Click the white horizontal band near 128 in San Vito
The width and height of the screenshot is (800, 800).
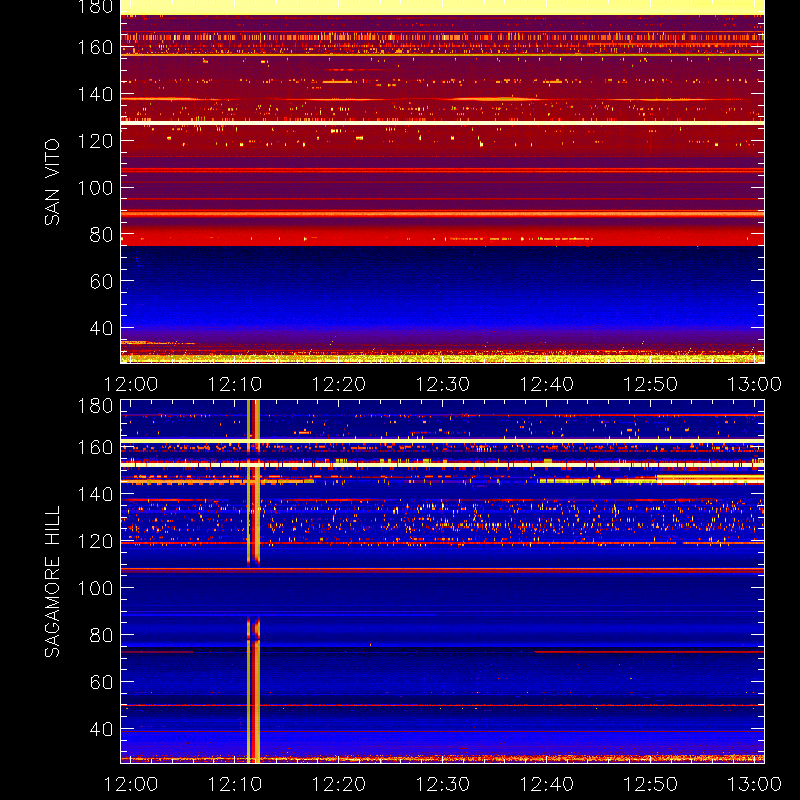442,123
